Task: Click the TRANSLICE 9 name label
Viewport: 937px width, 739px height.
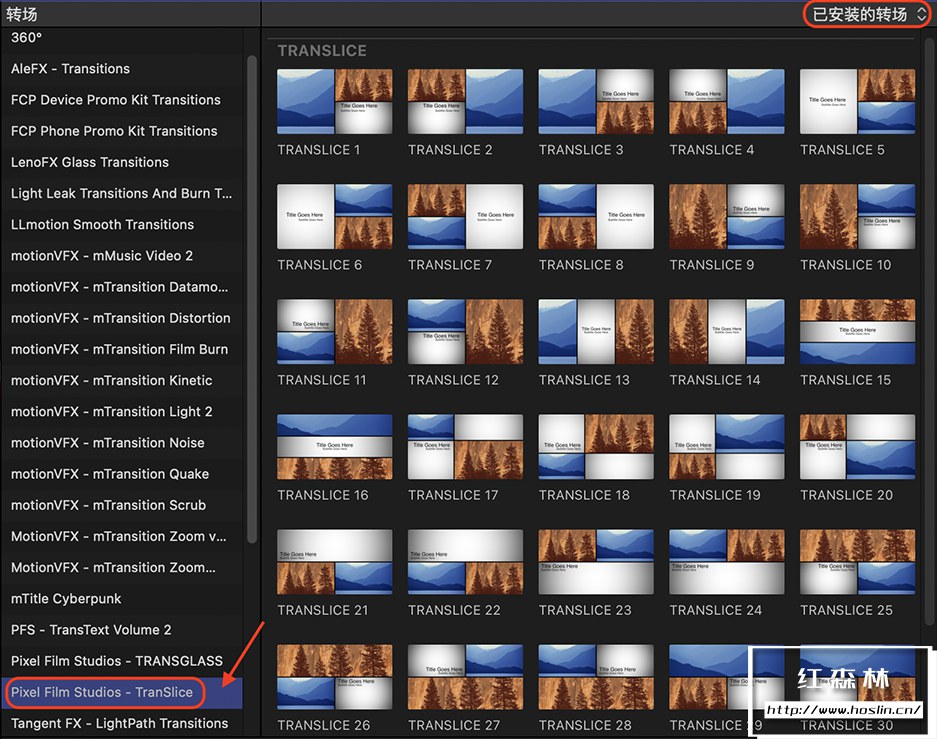Action: (x=712, y=265)
